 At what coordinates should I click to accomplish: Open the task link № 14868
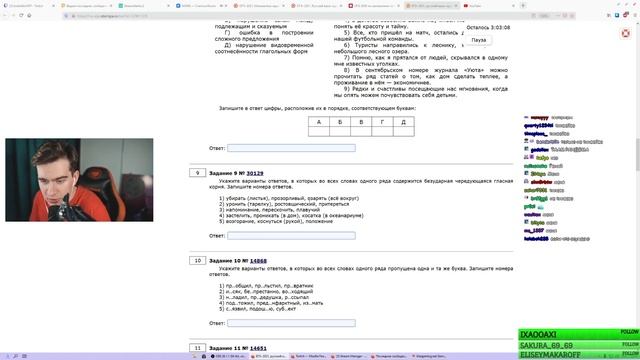[x=258, y=260]
